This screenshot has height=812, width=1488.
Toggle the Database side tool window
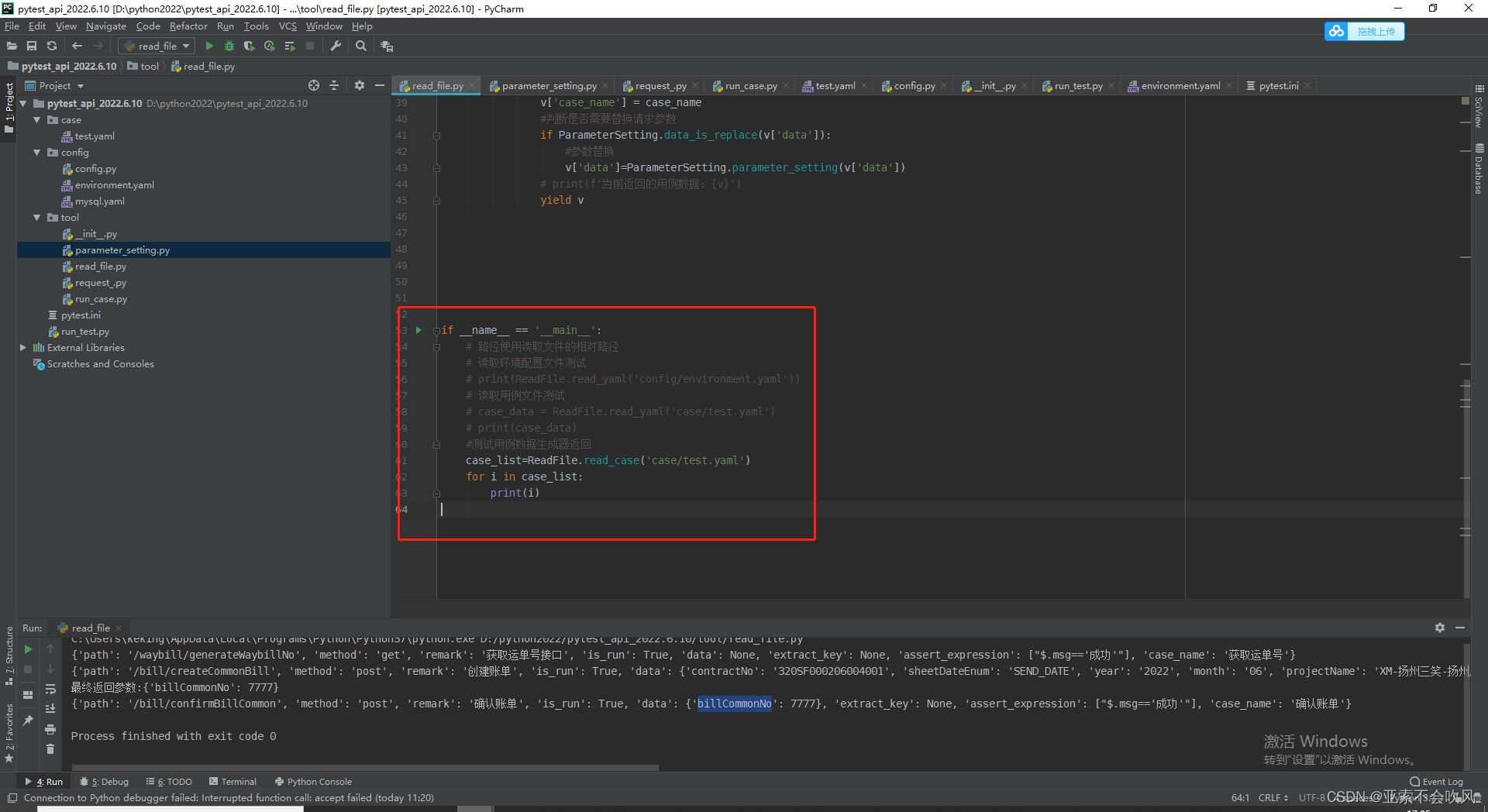[x=1479, y=169]
